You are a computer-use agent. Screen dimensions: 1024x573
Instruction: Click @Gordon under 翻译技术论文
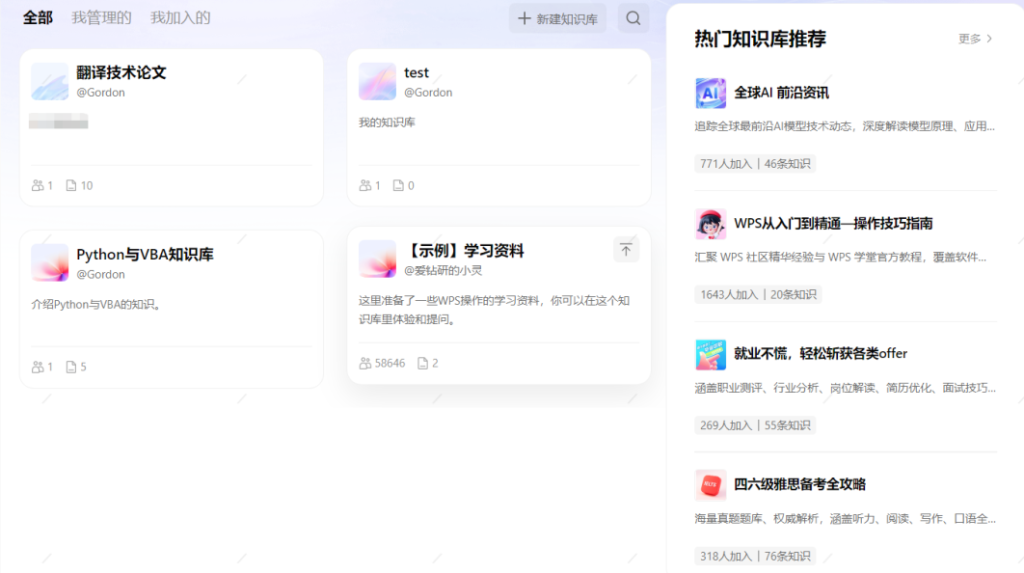(101, 92)
